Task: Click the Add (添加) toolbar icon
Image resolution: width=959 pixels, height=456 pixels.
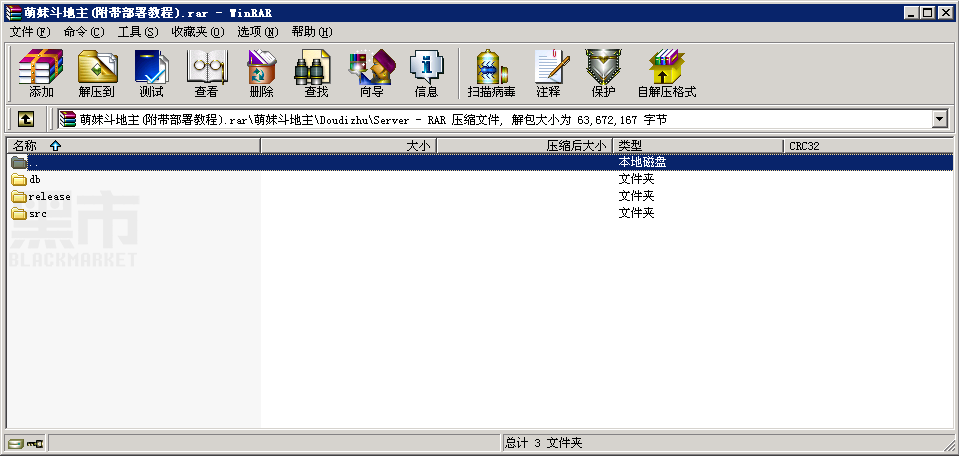Action: (x=41, y=73)
